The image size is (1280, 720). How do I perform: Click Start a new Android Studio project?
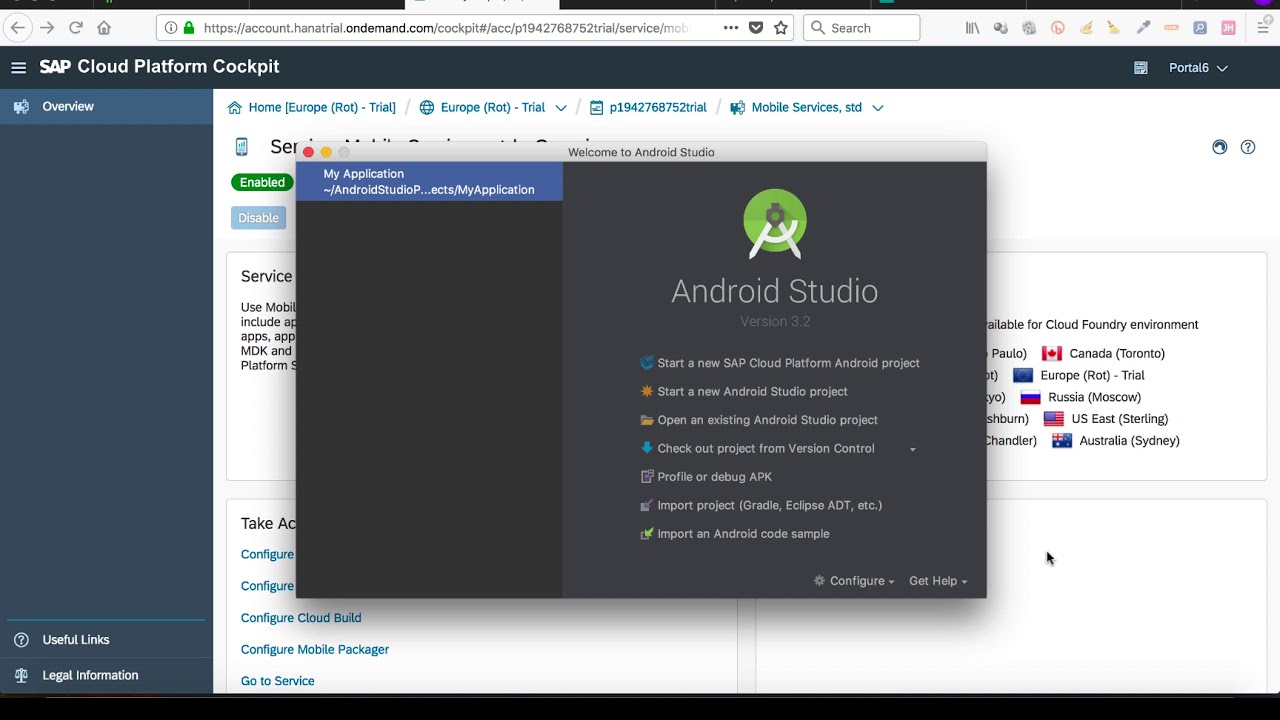click(x=752, y=391)
